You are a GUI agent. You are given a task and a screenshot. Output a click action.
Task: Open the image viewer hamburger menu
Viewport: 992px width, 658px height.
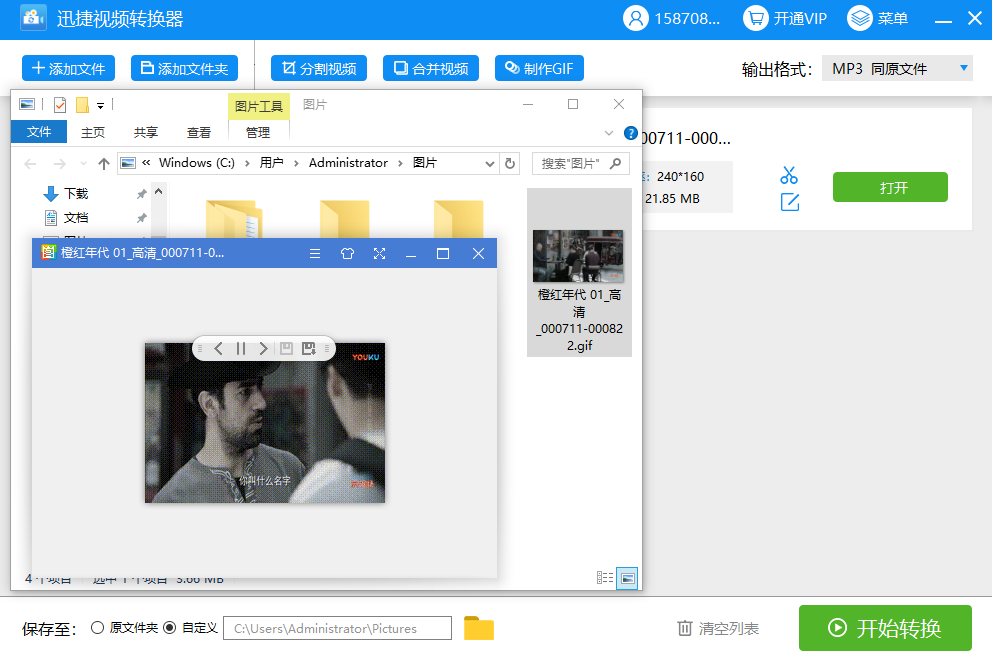click(x=315, y=254)
